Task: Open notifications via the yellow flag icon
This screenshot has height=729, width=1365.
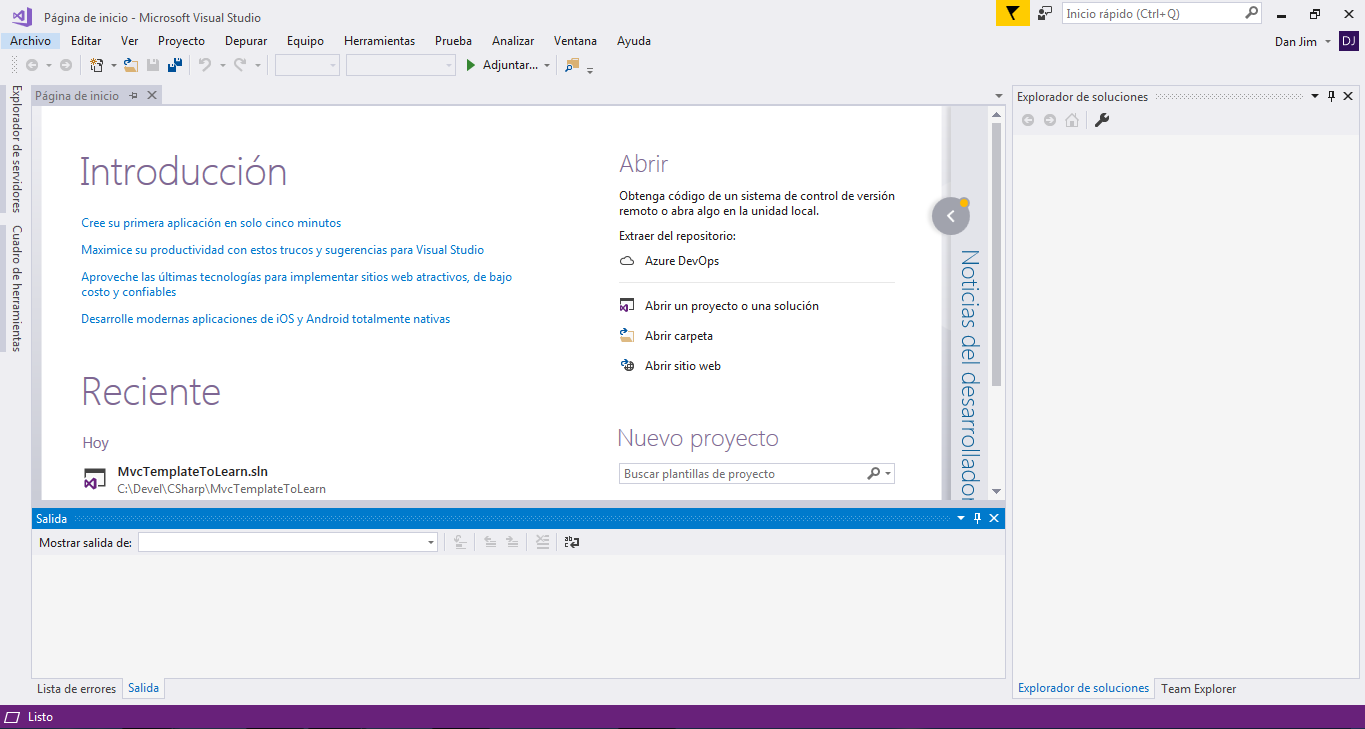Action: (1012, 14)
